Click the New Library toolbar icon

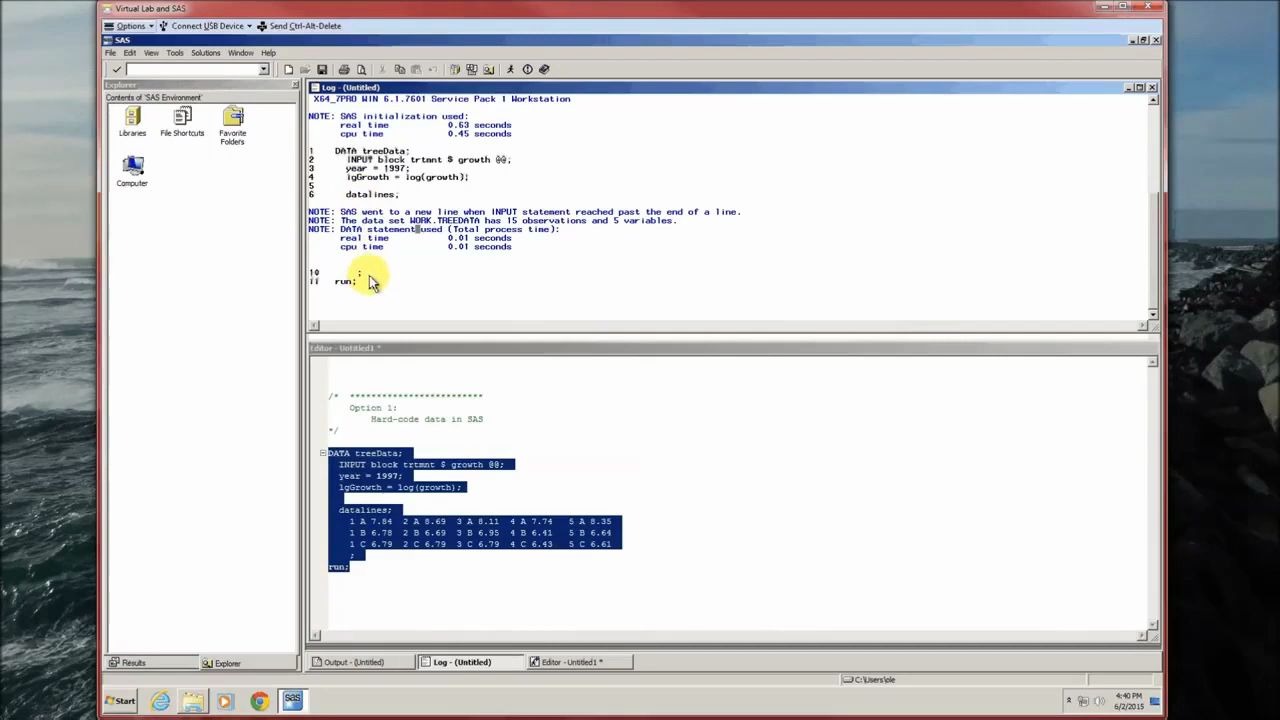pos(455,69)
